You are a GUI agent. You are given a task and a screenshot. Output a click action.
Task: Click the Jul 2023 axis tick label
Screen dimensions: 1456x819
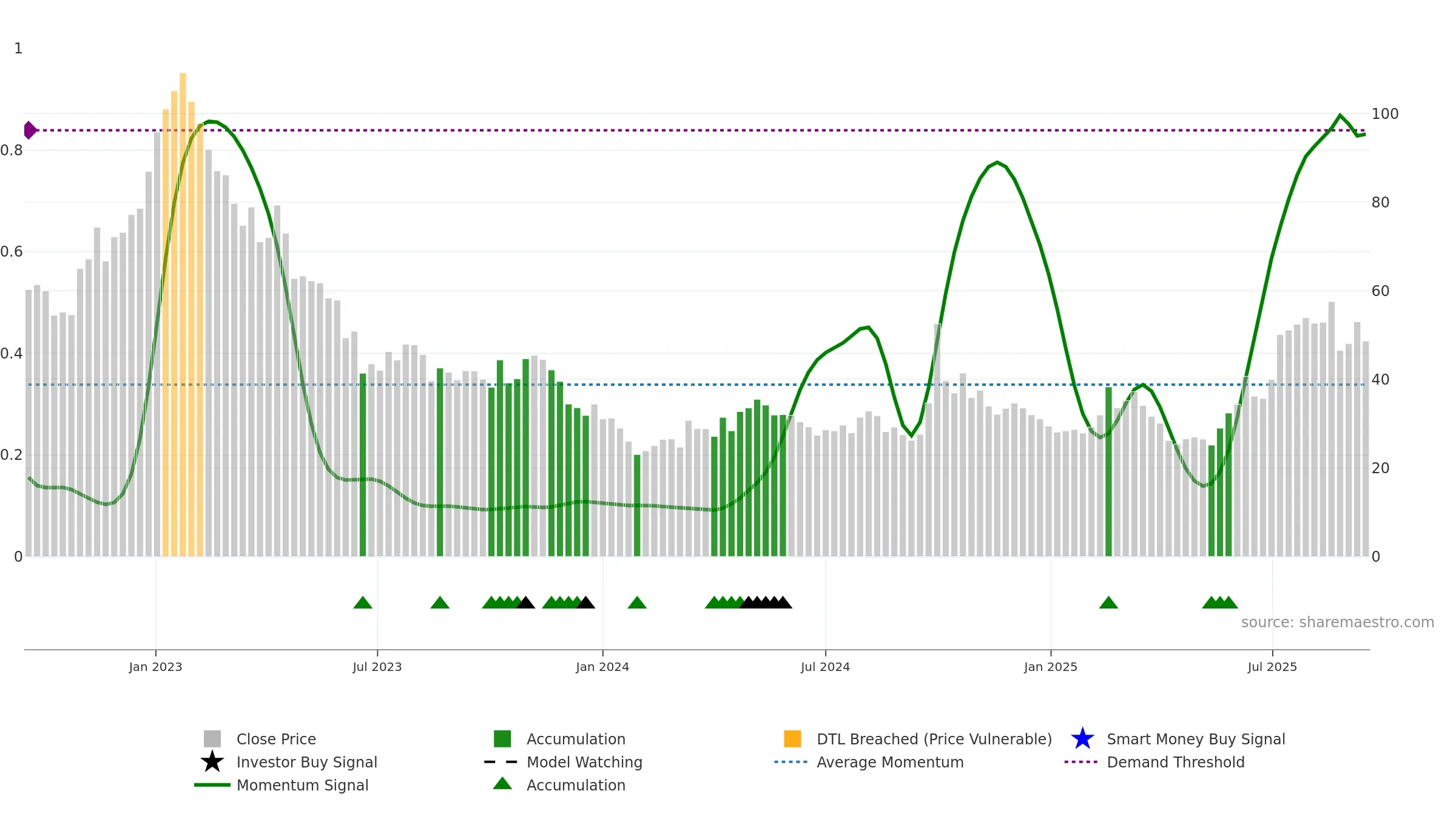click(x=377, y=667)
